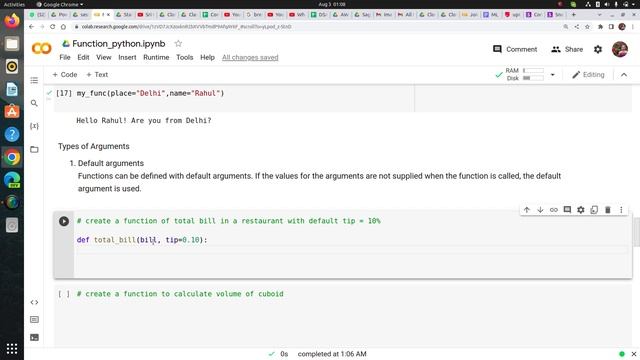
Task: Open Files app in dock
Action: pos(12,44)
